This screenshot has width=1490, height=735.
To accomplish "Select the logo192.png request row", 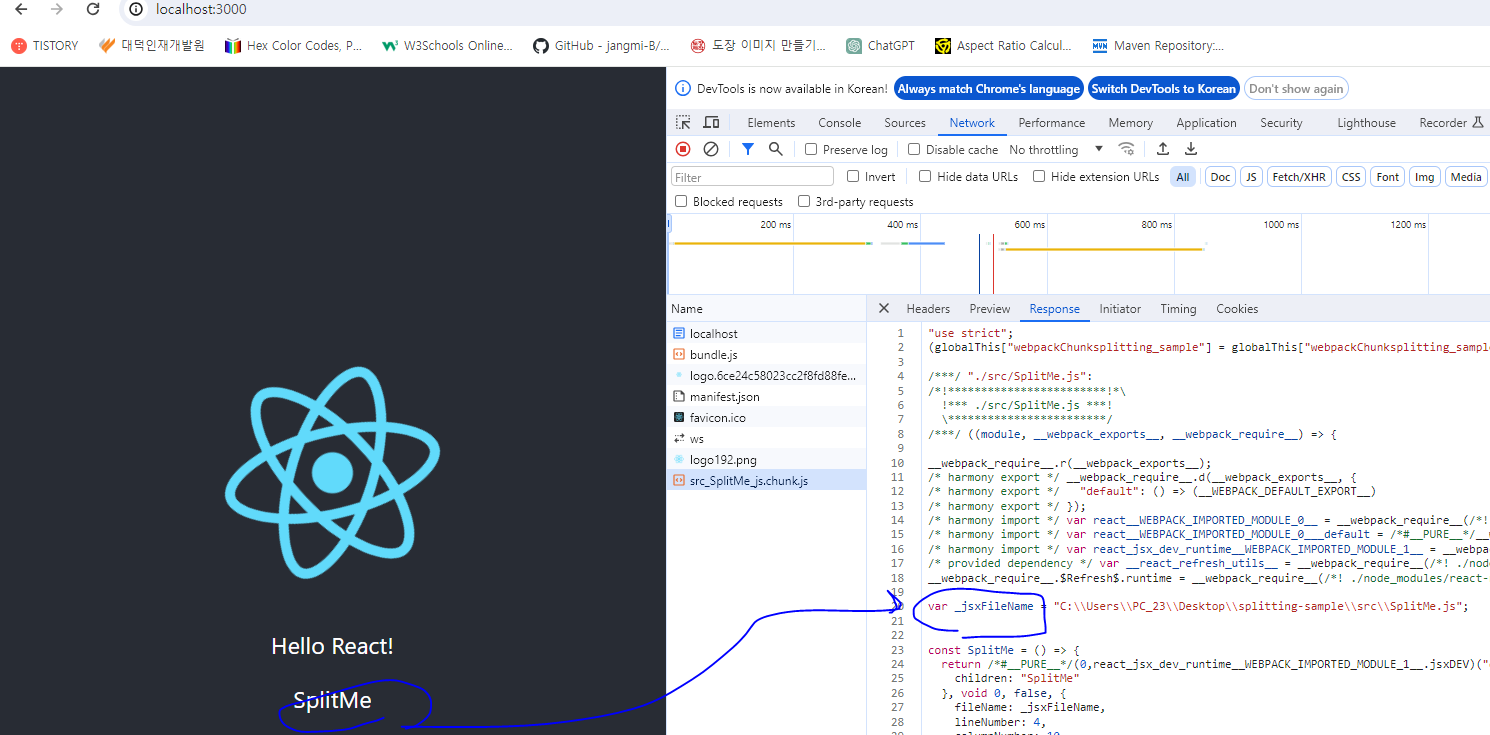I will [x=766, y=460].
